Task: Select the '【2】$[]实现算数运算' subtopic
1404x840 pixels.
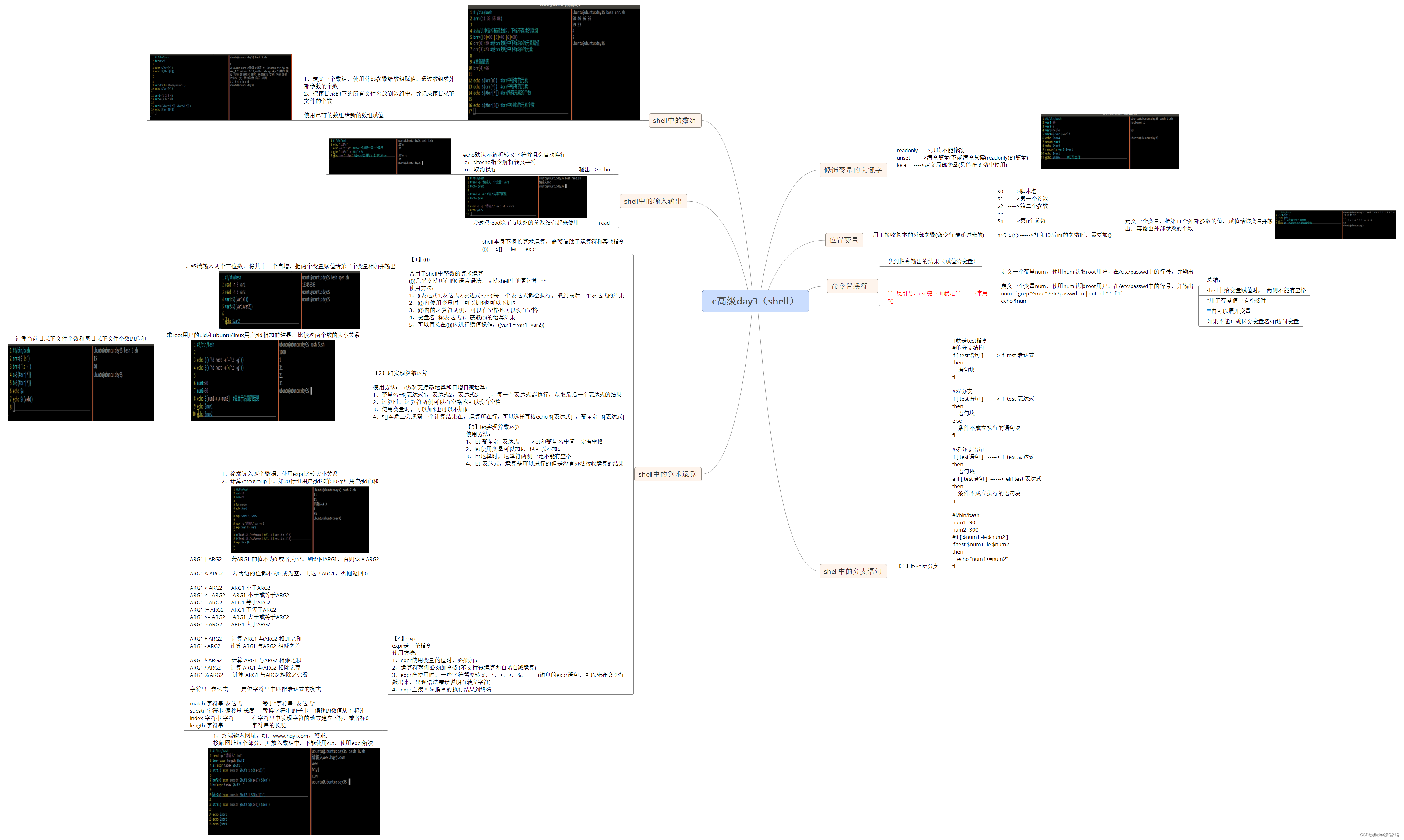Action: pos(401,373)
